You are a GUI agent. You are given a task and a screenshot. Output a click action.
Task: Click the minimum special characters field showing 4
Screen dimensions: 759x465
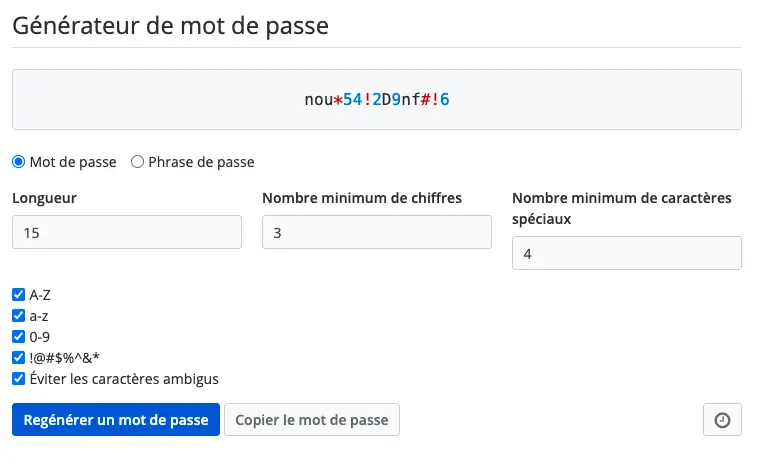pos(627,253)
